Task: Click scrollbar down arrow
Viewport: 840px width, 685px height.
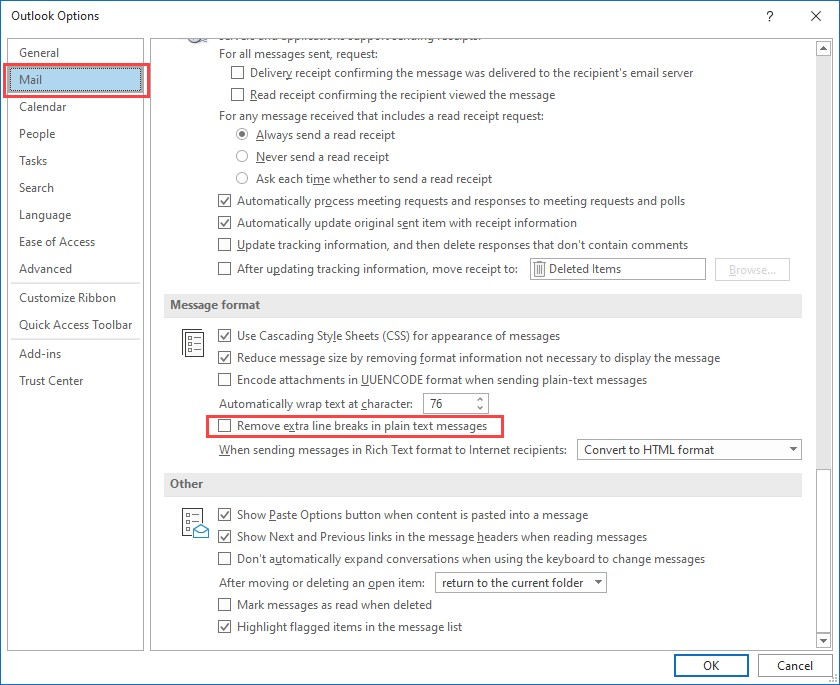Action: [823, 639]
